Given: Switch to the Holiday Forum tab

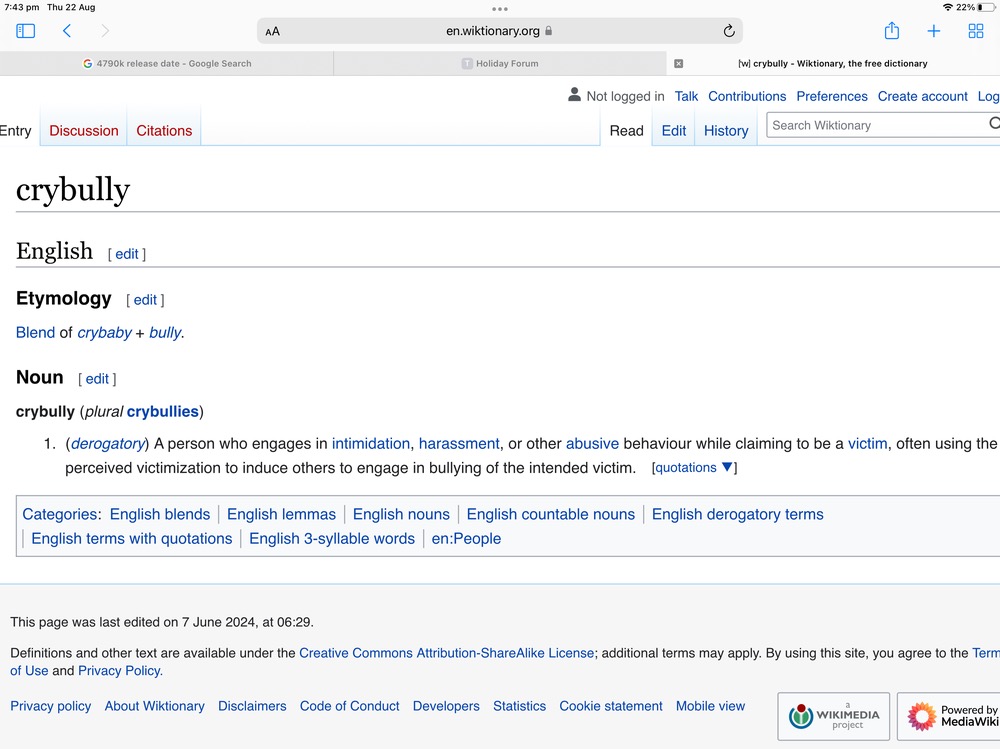Looking at the screenshot, I should [500, 63].
